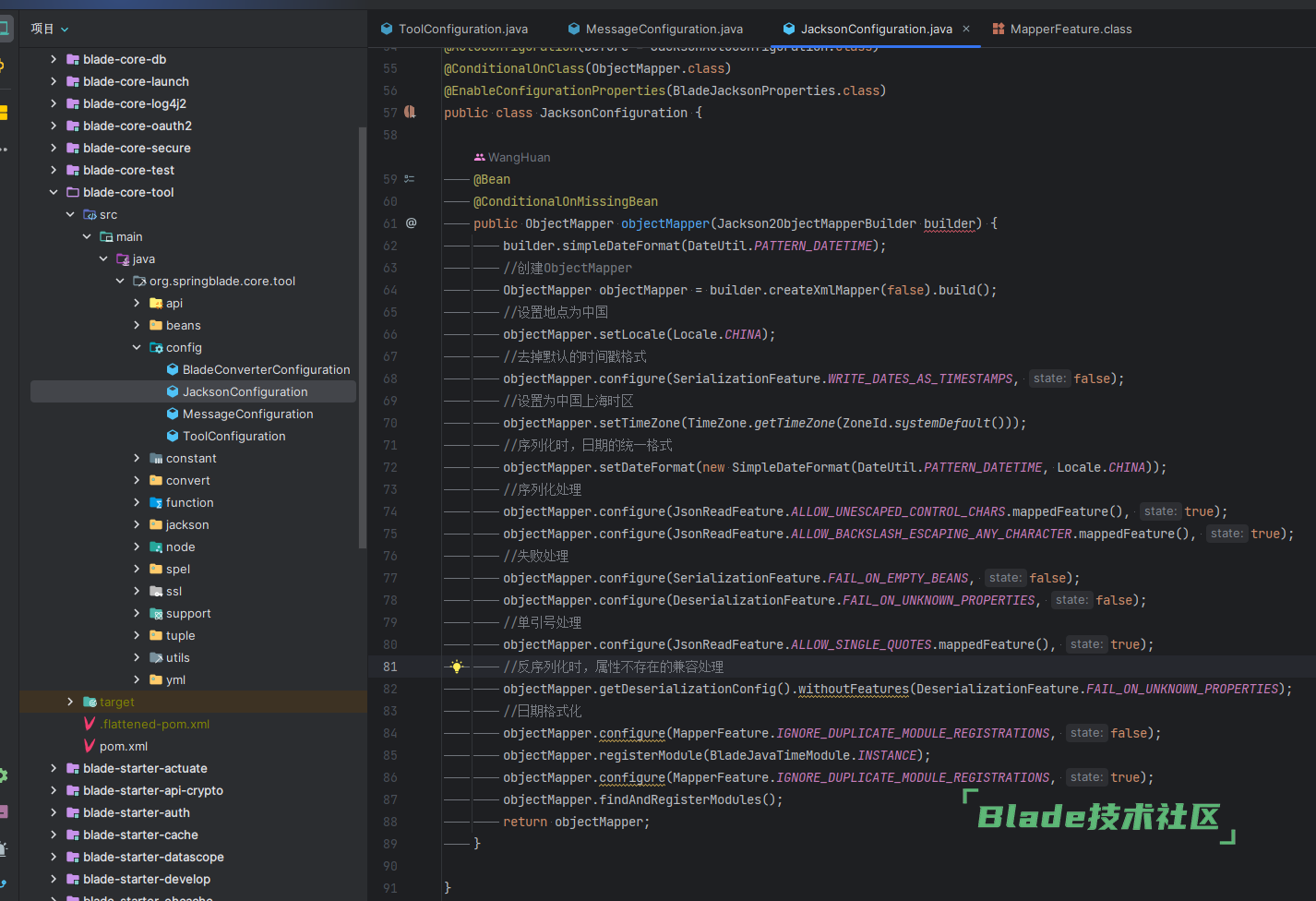The image size is (1316, 901).
Task: Click the module icon of blade-starter-actuate
Action: [73, 768]
